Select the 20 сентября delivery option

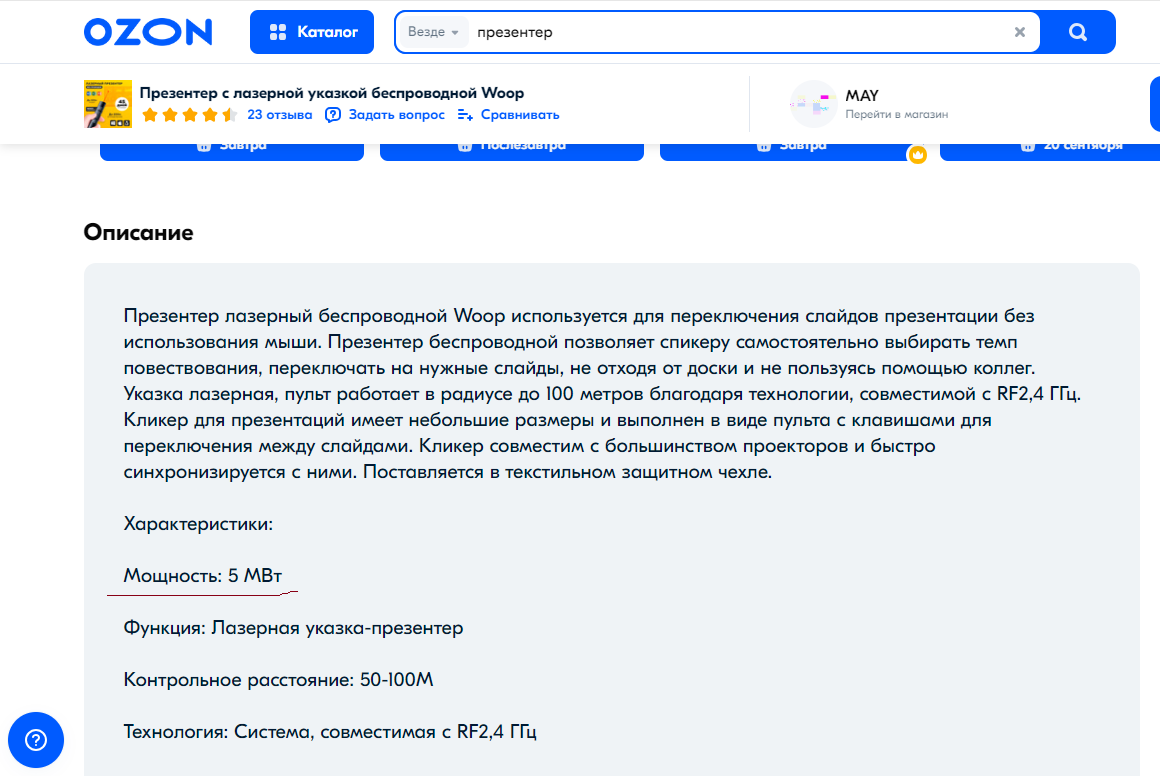[1049, 146]
